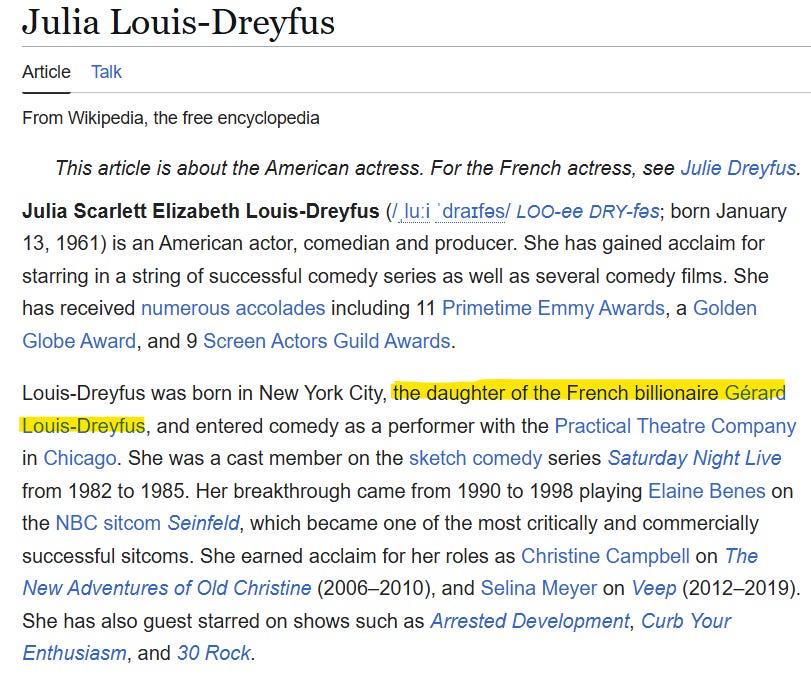Open the Selina Meyer link
The image size is (811, 675).
tap(538, 588)
